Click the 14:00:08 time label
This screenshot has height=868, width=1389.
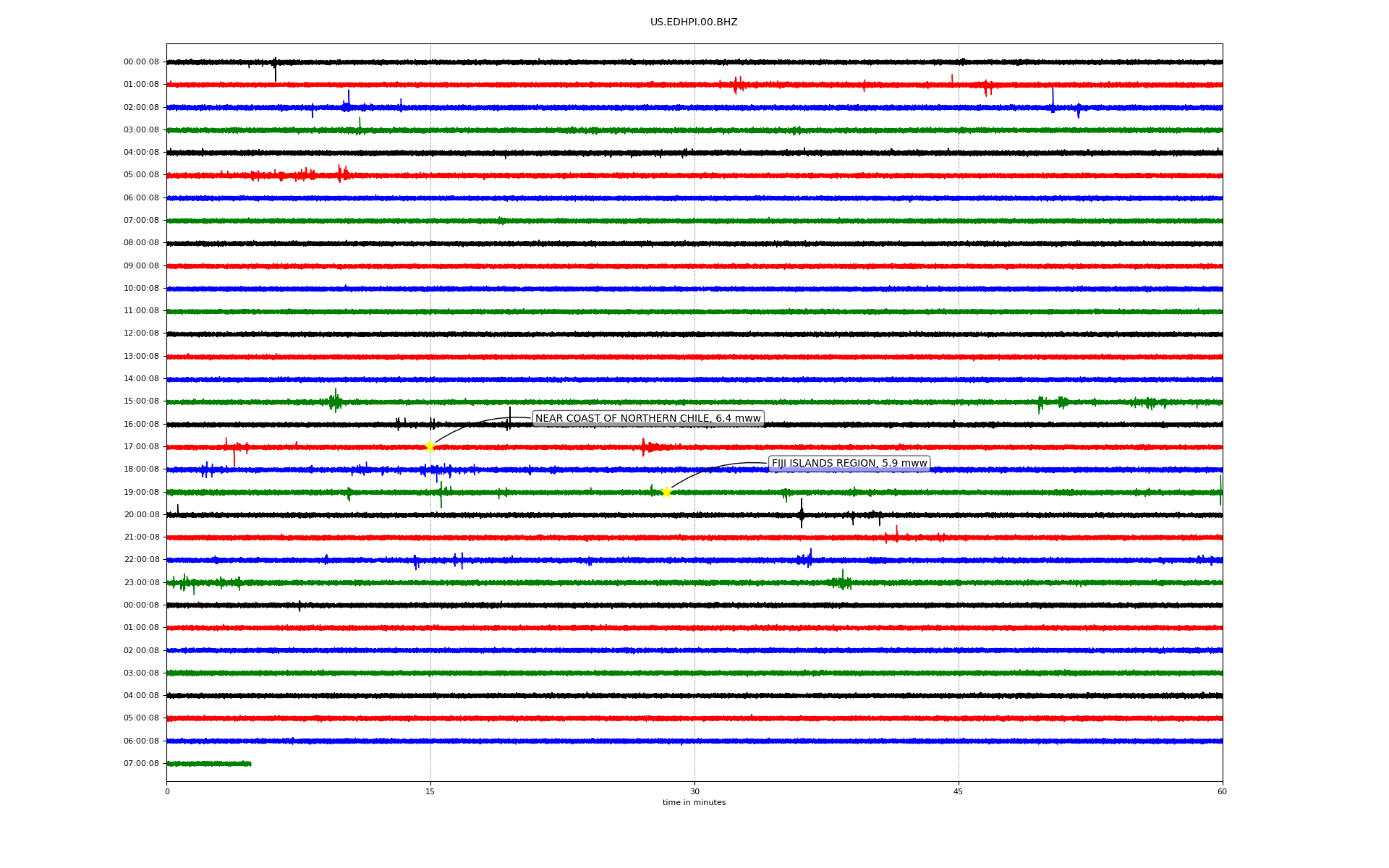tap(141, 379)
